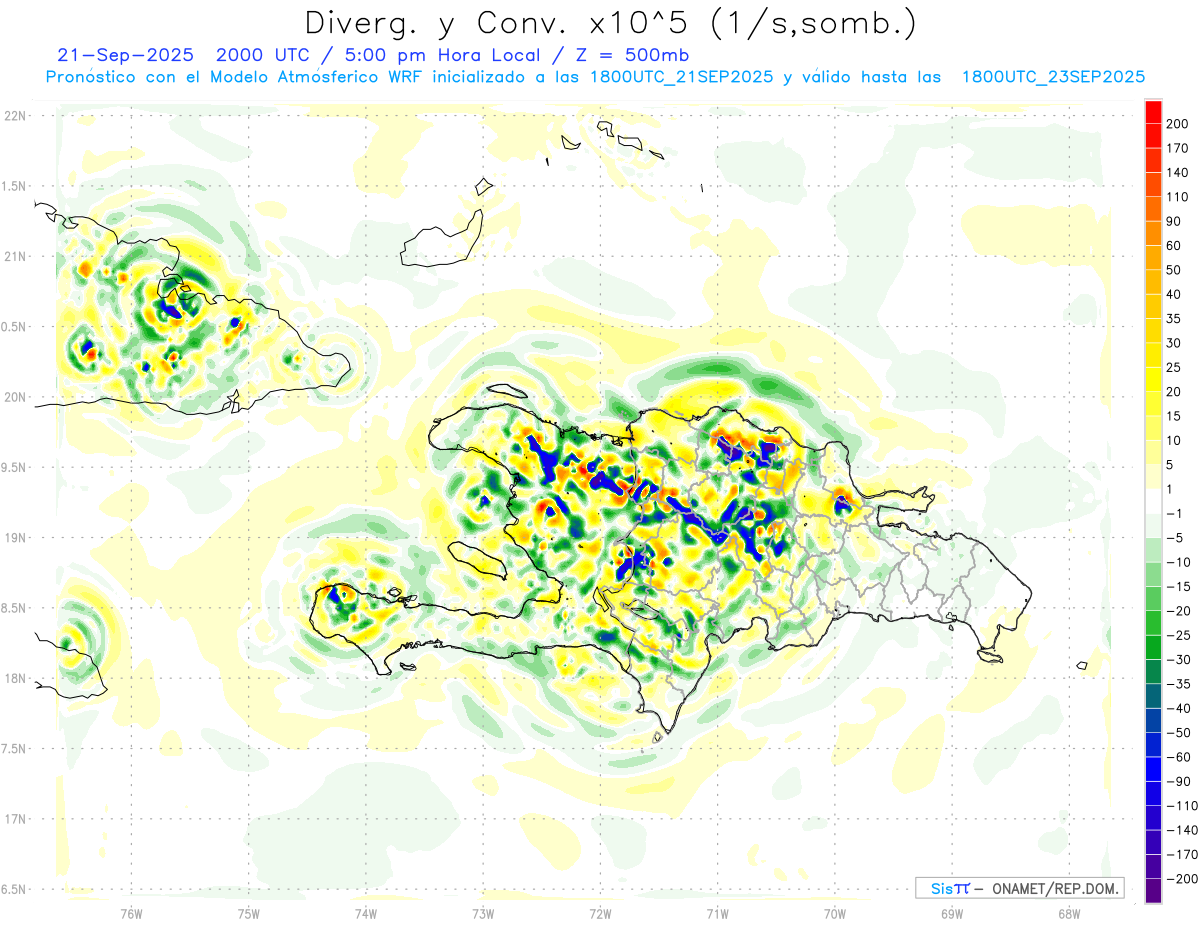The image size is (1200, 927).
Task: Click the '6.5N' latitude label
Action: point(15,889)
